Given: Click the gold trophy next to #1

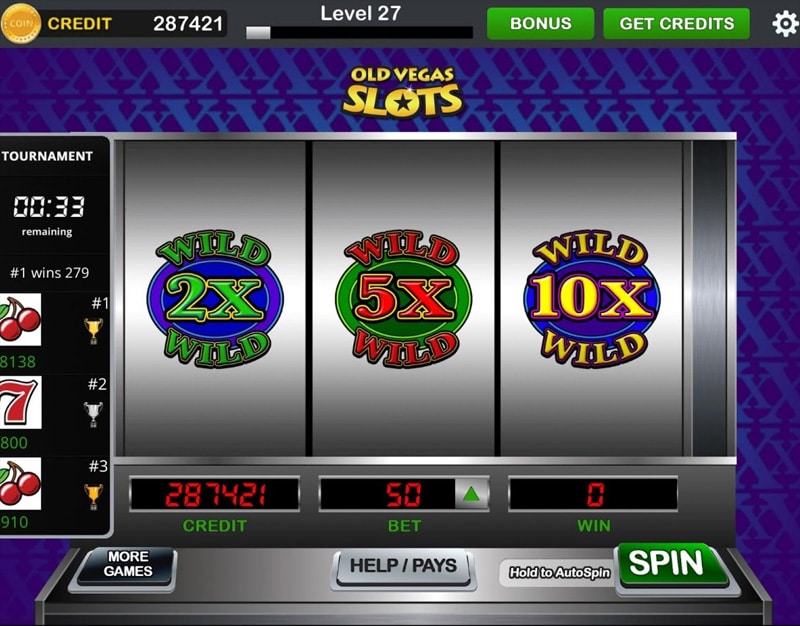Looking at the screenshot, I should [x=93, y=331].
